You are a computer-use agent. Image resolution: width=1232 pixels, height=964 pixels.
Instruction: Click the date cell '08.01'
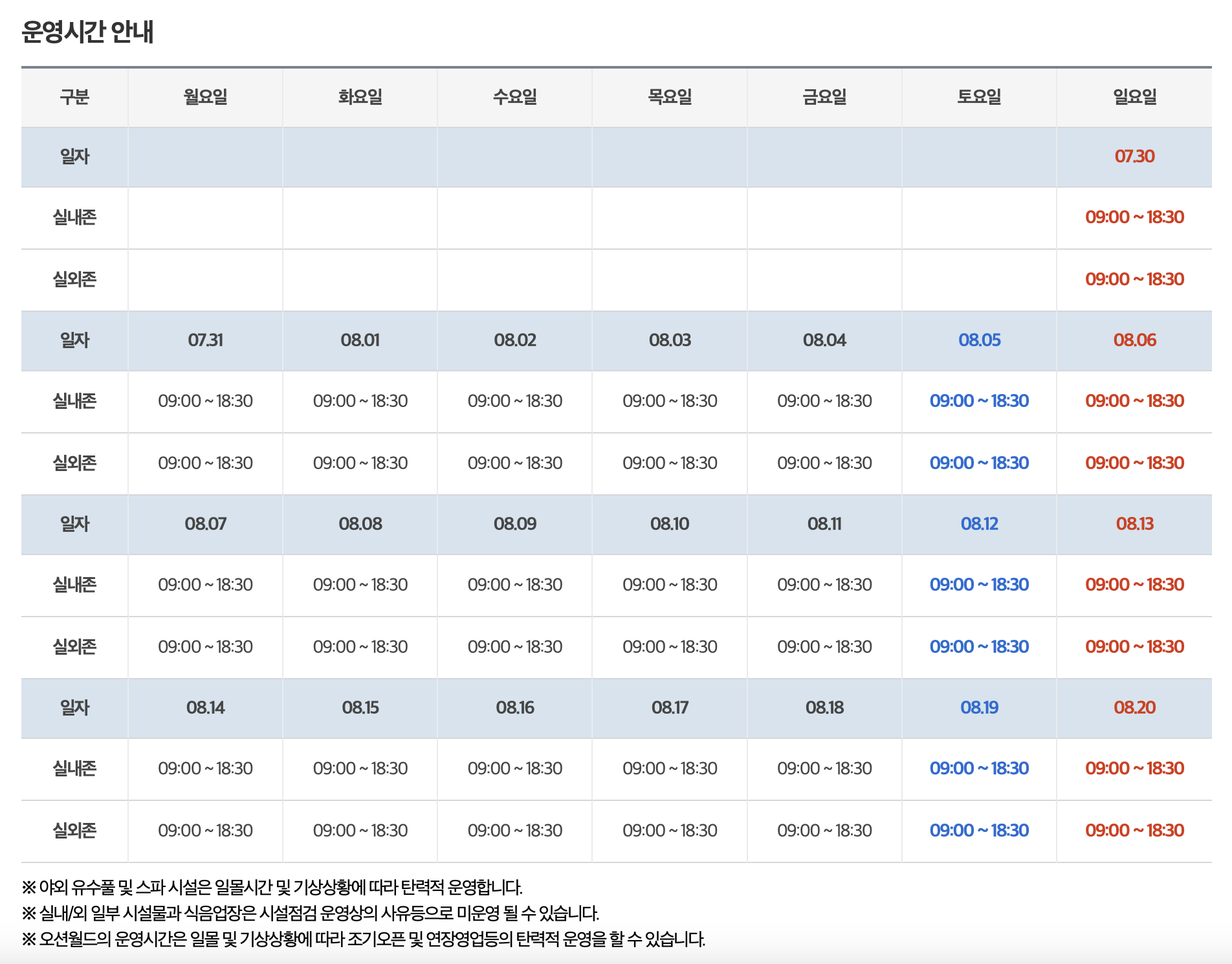point(360,340)
